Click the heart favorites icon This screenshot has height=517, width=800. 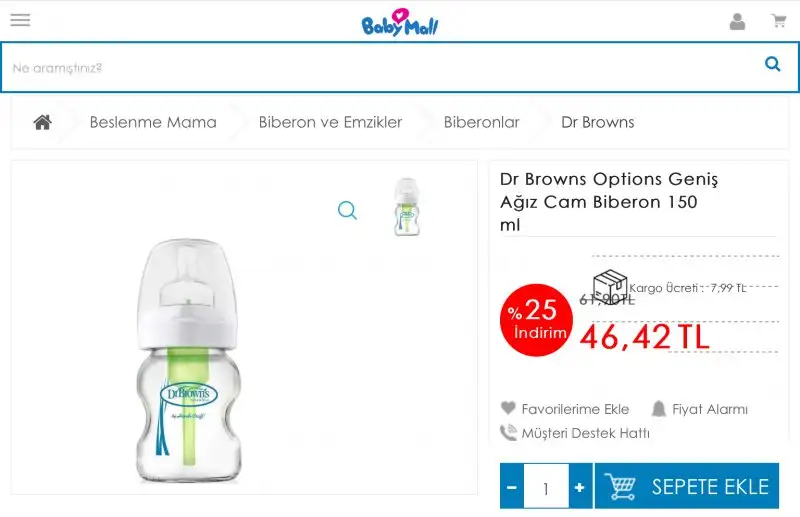[x=509, y=408]
